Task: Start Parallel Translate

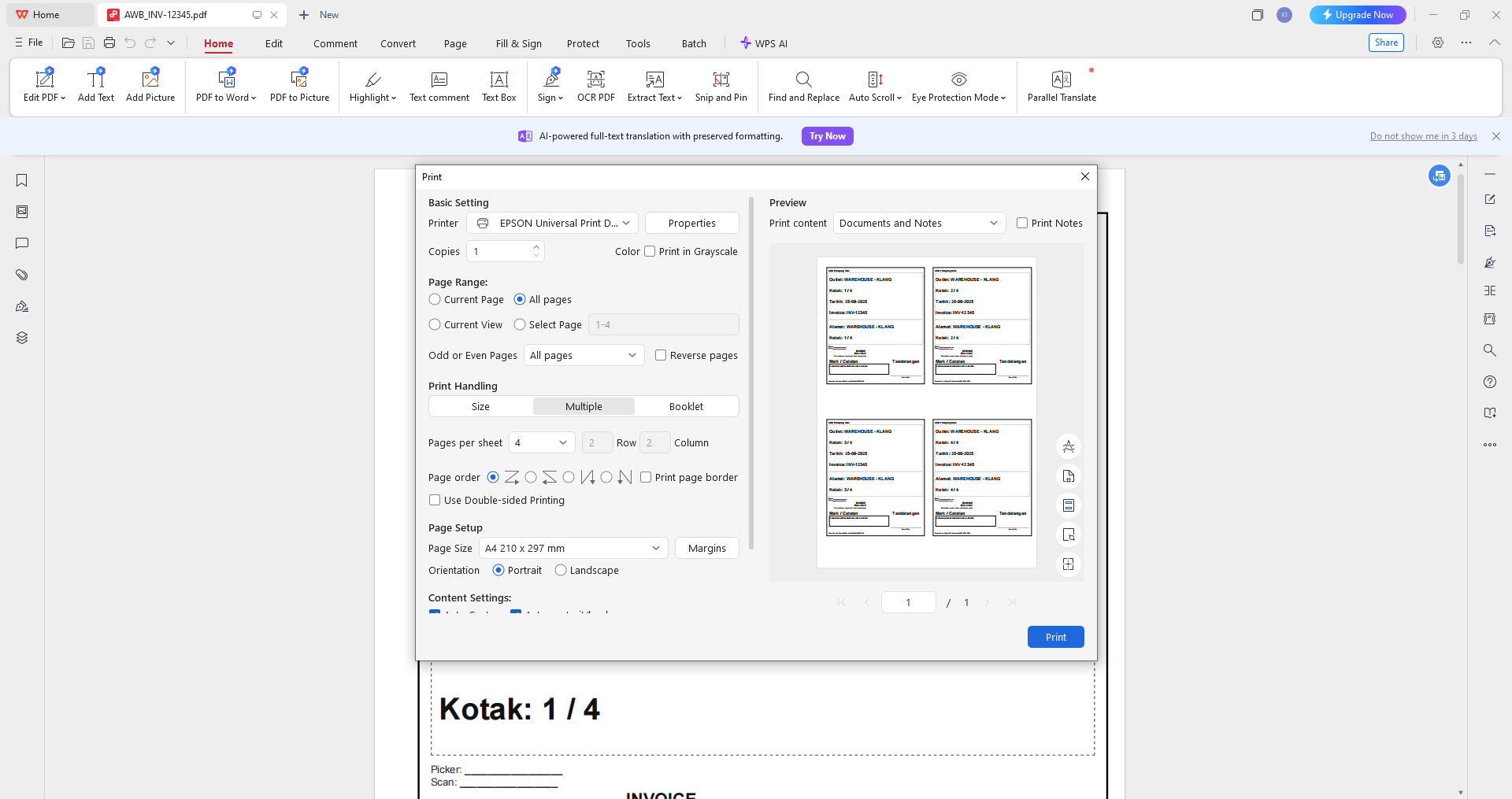Action: point(1062,87)
